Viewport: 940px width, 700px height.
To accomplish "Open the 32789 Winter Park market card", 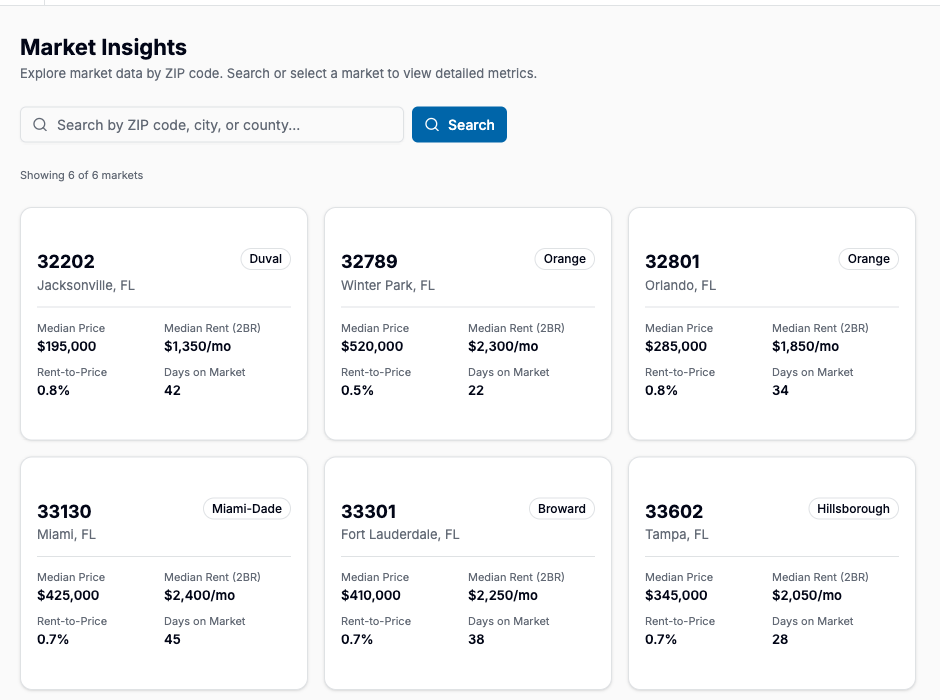I will 467,323.
